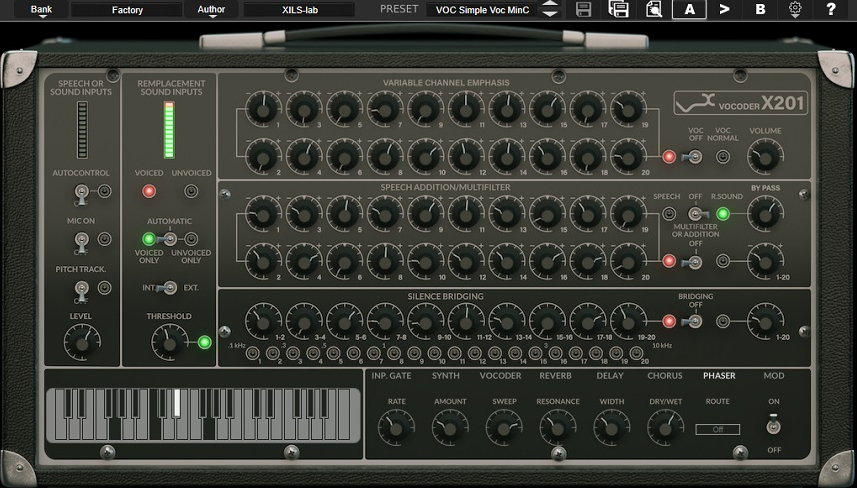Switch to the SYNTH tab

[446, 376]
